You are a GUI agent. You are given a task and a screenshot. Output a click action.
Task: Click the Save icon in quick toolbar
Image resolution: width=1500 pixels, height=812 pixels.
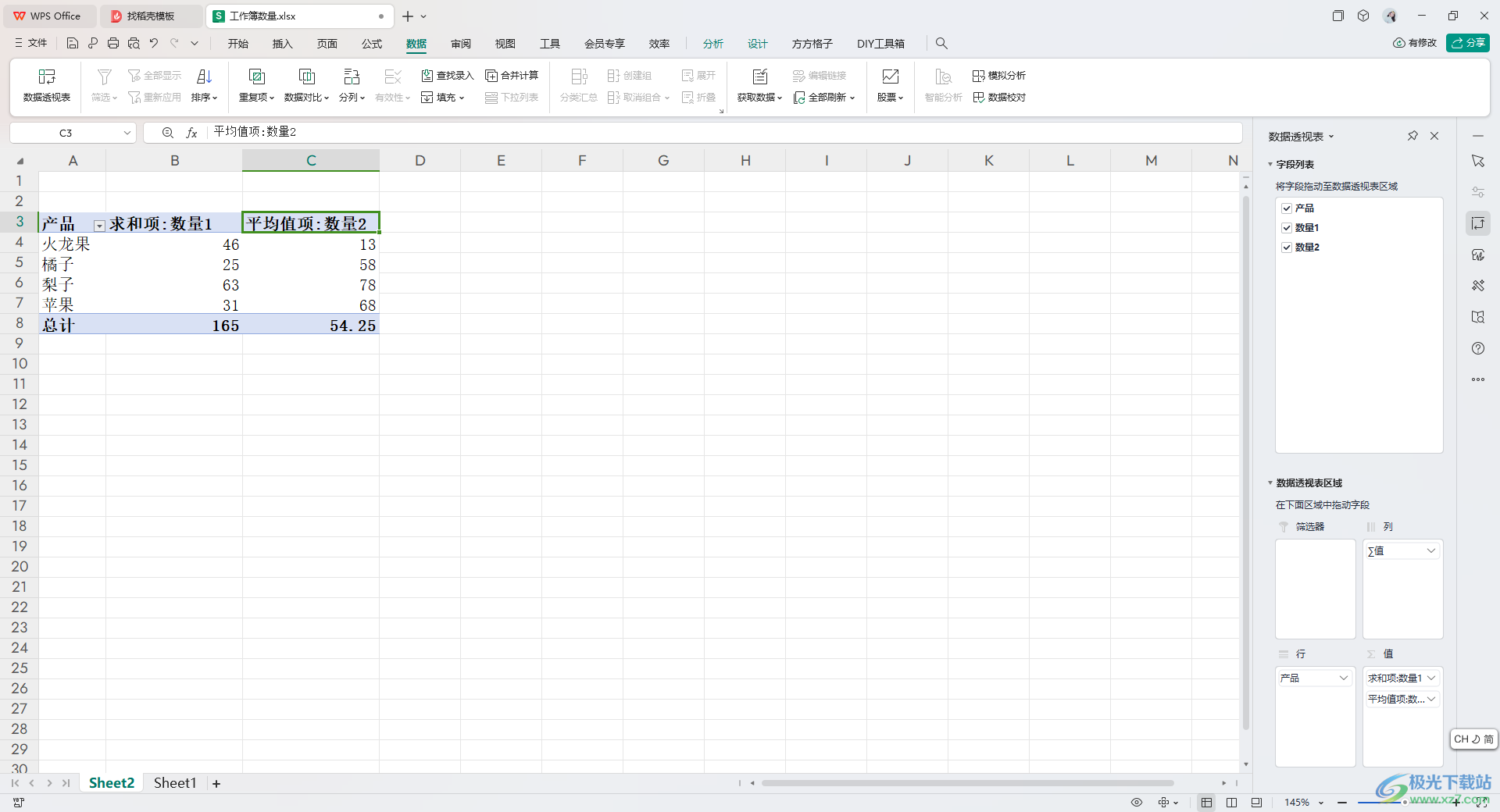pos(73,44)
